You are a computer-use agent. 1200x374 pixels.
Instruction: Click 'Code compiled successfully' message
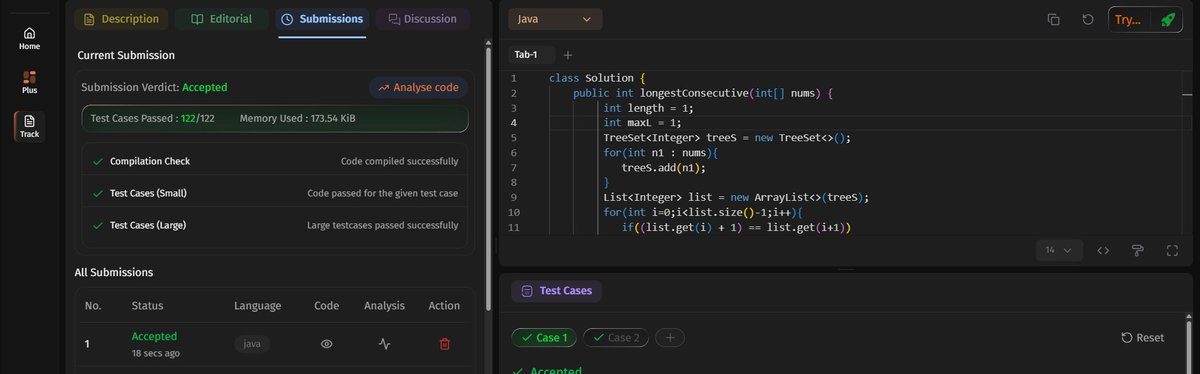(x=399, y=161)
